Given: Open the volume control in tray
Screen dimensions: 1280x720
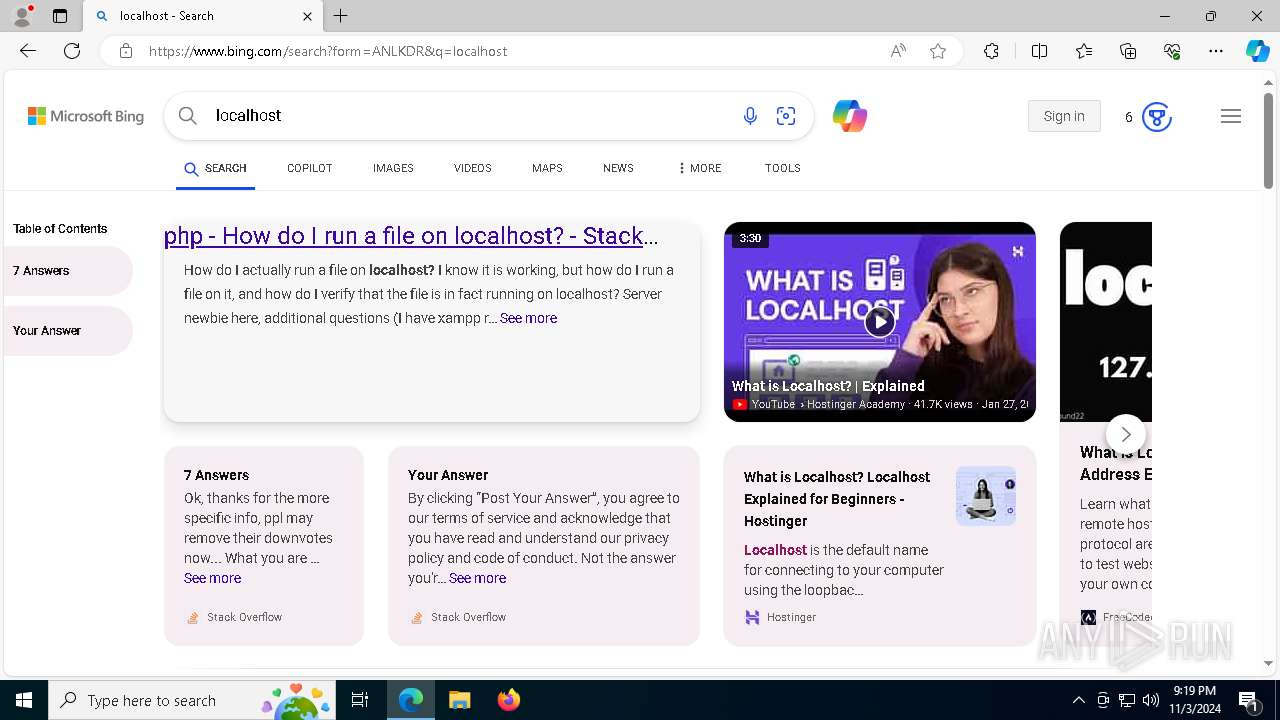Looking at the screenshot, I should pyautogui.click(x=1151, y=700).
